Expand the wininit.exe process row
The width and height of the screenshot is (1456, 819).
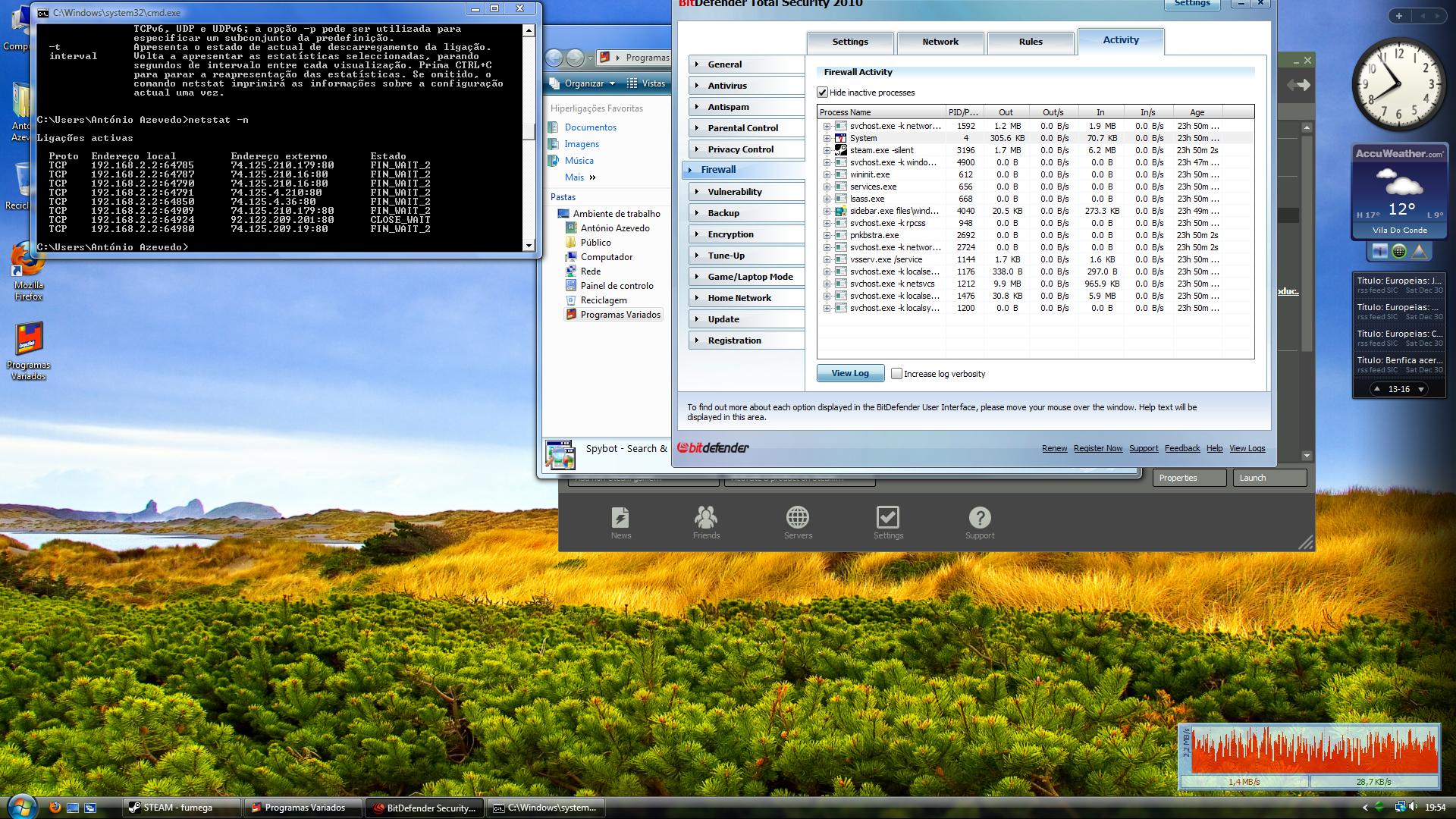(827, 174)
